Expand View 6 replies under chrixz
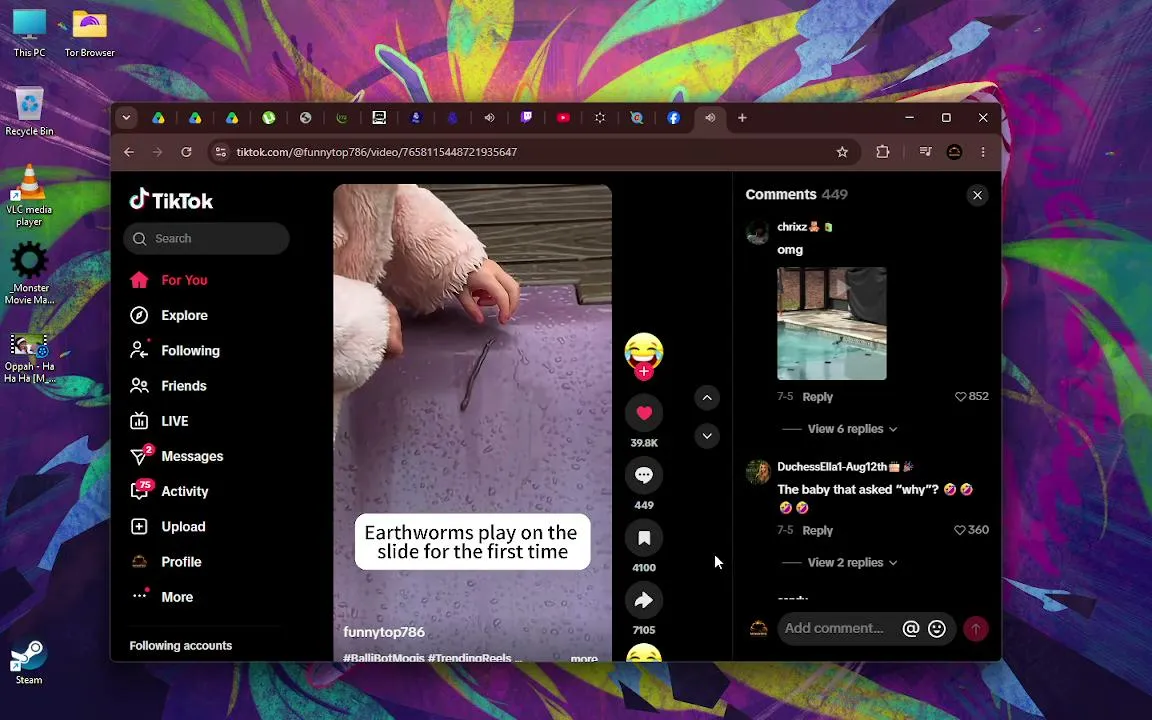 pyautogui.click(x=852, y=429)
